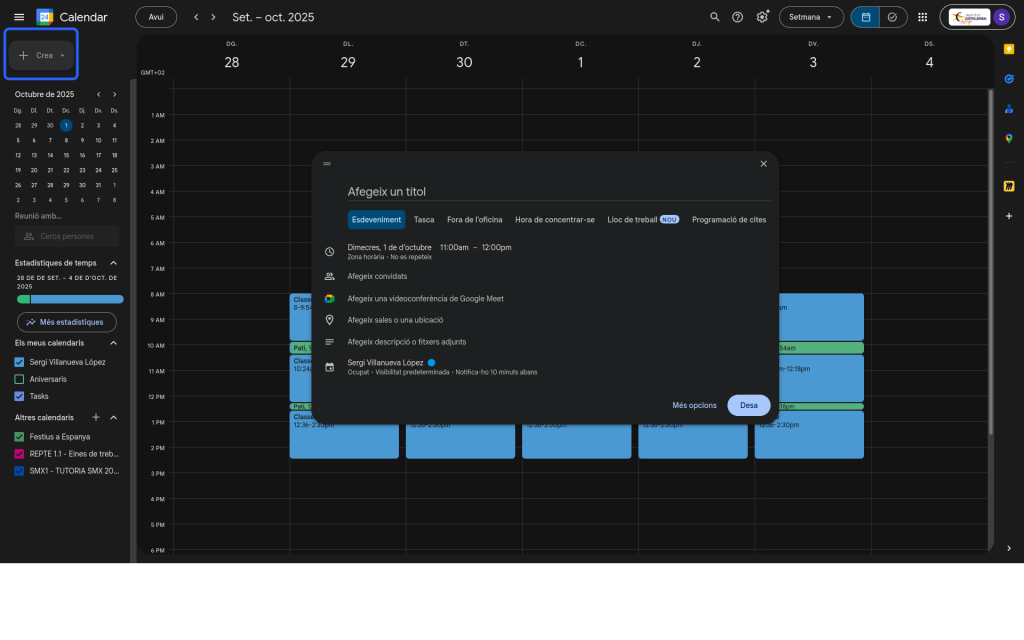The height and width of the screenshot is (640, 1024).
Task: Open the main menu hamburger icon
Action: 19,17
